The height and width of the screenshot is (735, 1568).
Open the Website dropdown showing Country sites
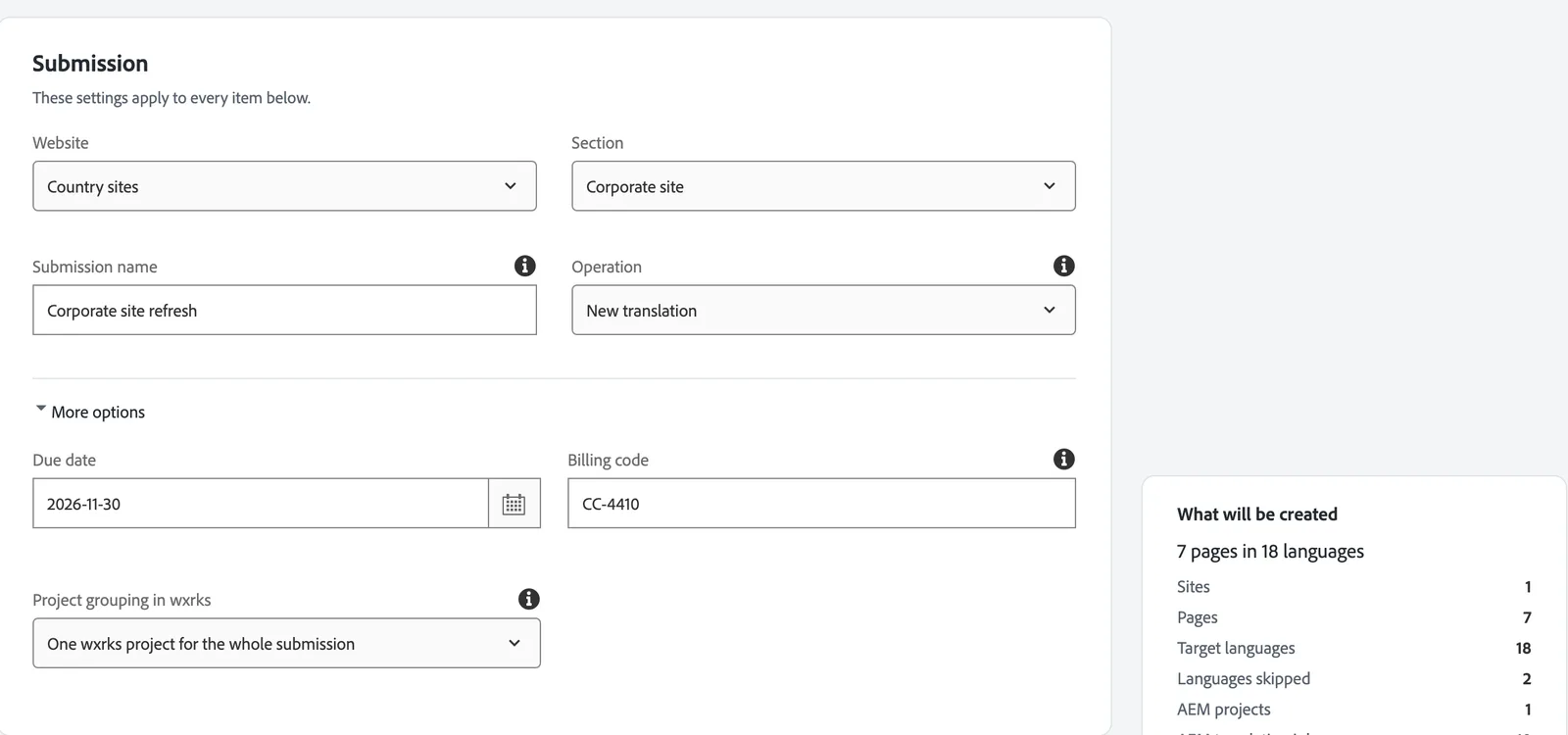pyautogui.click(x=284, y=186)
